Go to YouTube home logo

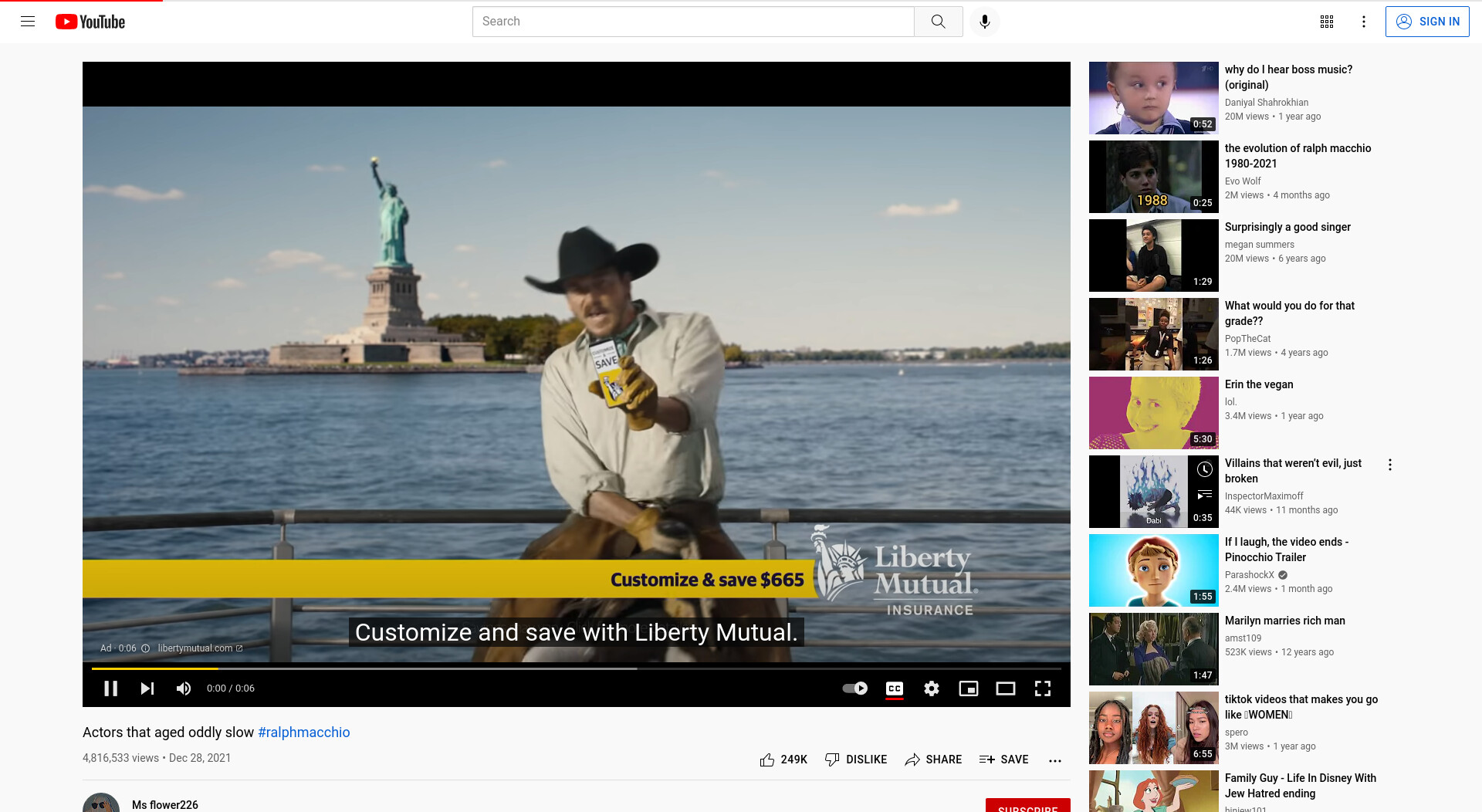click(x=90, y=22)
